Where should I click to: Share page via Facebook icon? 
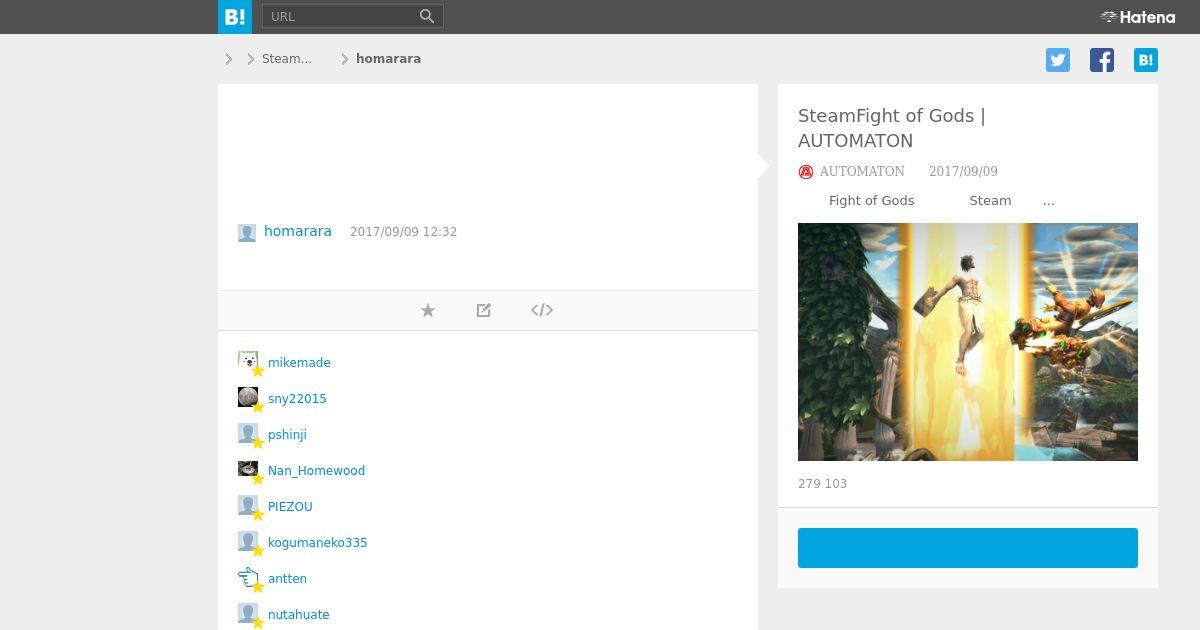[x=1102, y=60]
